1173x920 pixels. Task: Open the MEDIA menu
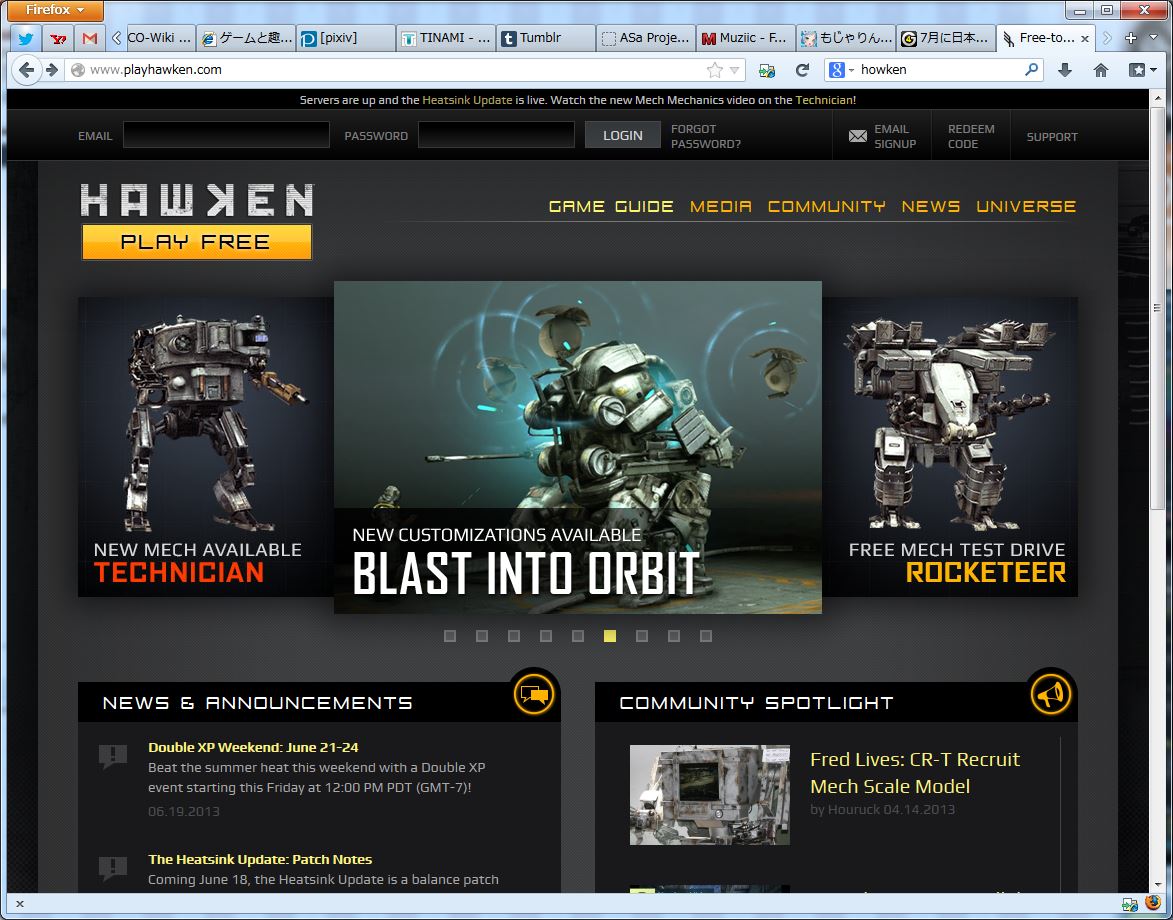(x=720, y=206)
